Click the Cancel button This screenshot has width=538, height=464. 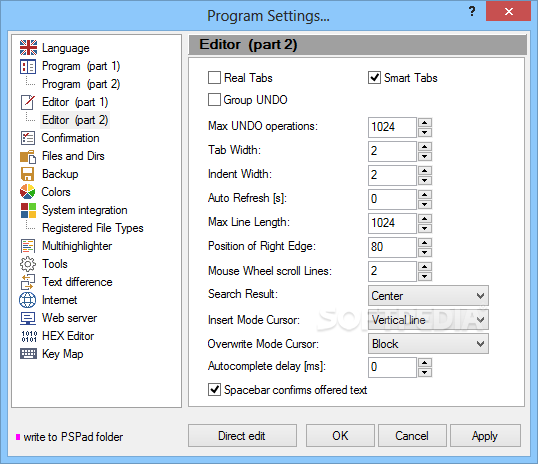point(412,436)
